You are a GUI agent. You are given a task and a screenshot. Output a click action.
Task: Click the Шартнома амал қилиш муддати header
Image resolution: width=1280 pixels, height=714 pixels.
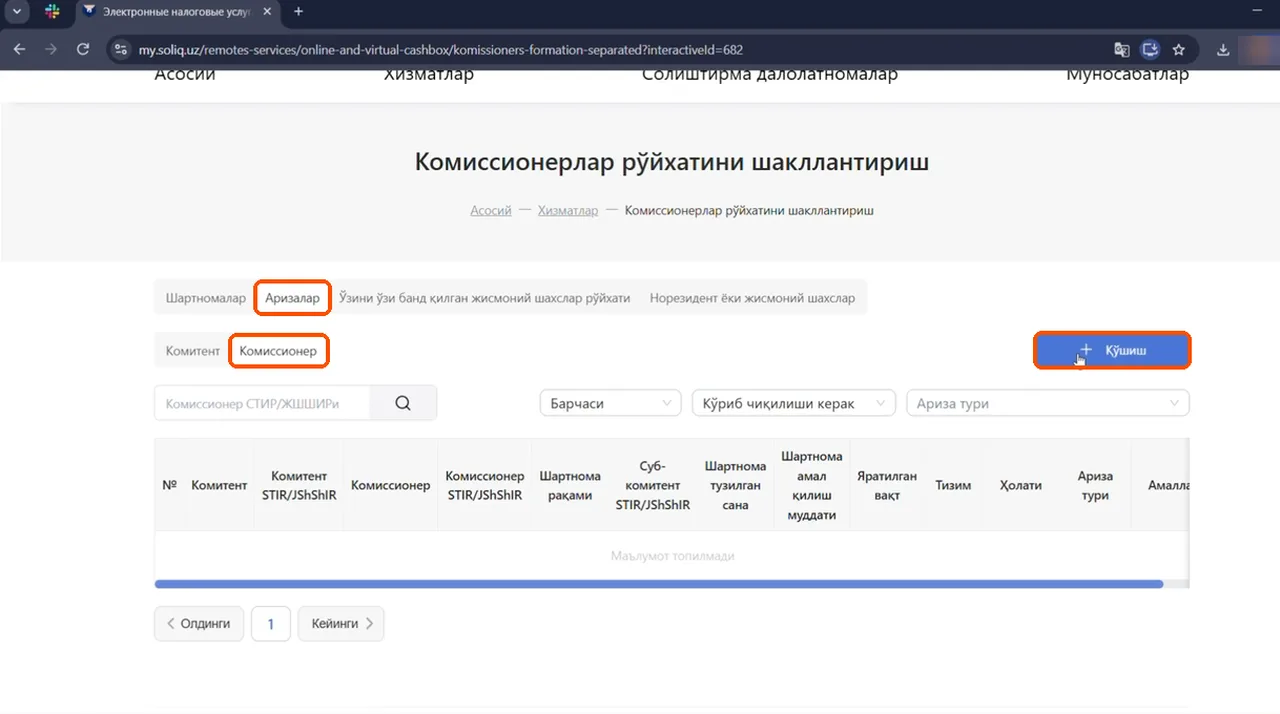coord(812,485)
